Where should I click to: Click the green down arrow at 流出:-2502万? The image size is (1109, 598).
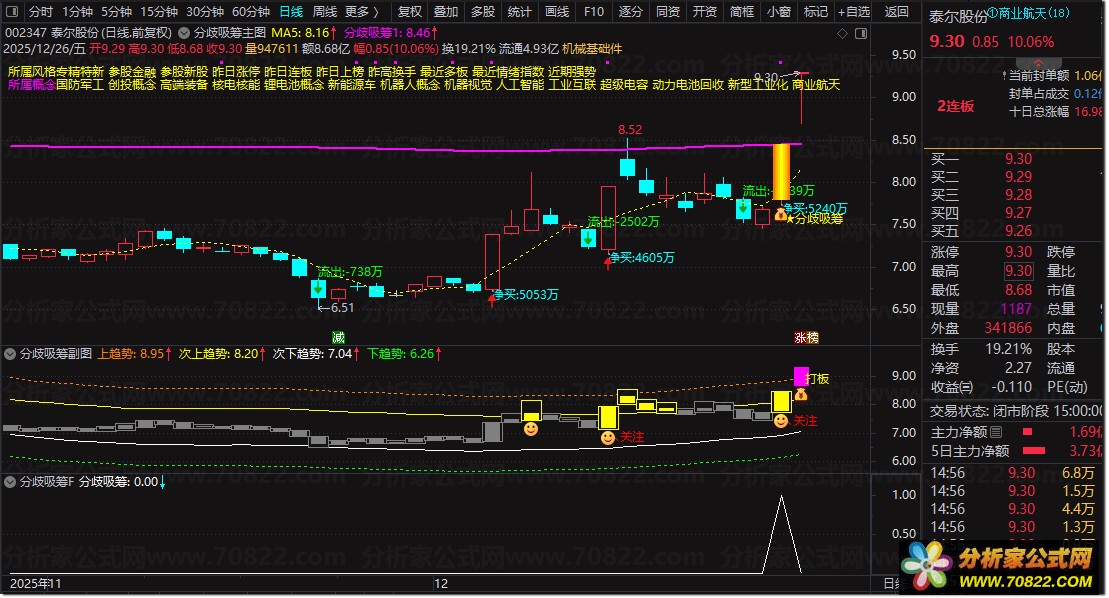pyautogui.click(x=588, y=238)
